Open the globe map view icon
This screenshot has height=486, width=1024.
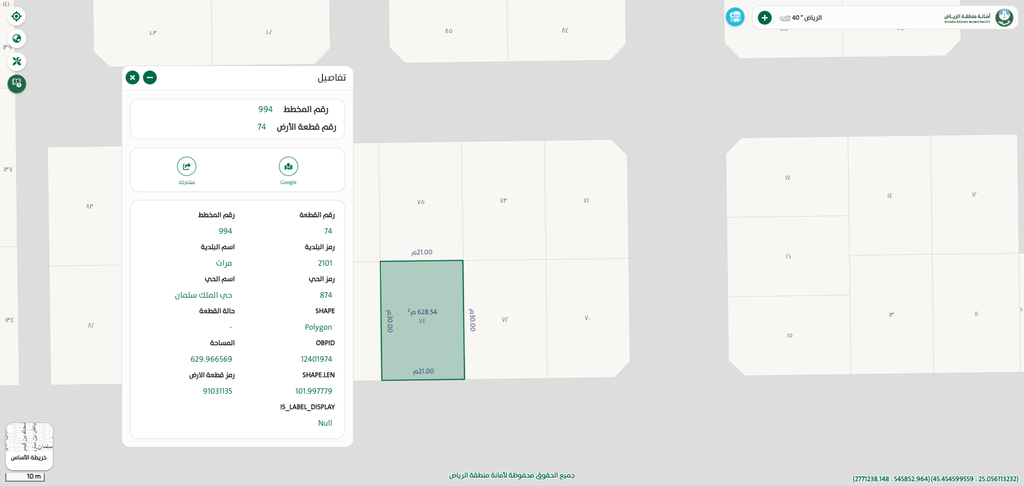(16, 39)
